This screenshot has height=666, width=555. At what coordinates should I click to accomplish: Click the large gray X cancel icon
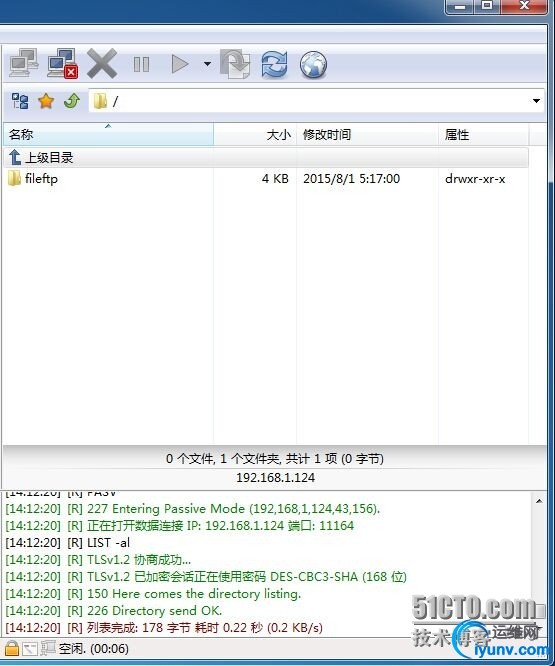click(x=102, y=64)
